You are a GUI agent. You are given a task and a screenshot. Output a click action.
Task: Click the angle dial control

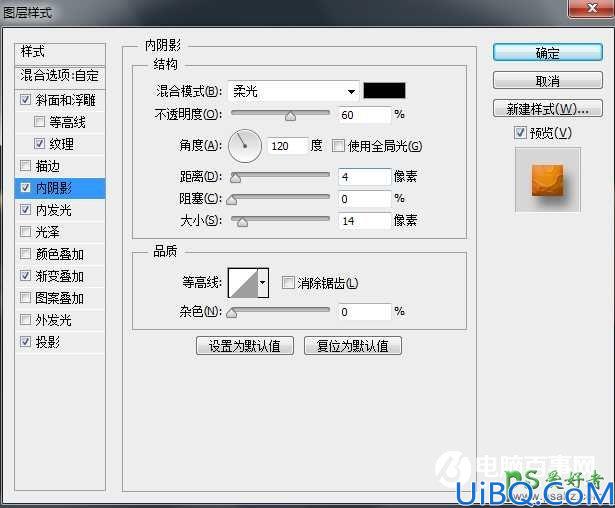(245, 146)
